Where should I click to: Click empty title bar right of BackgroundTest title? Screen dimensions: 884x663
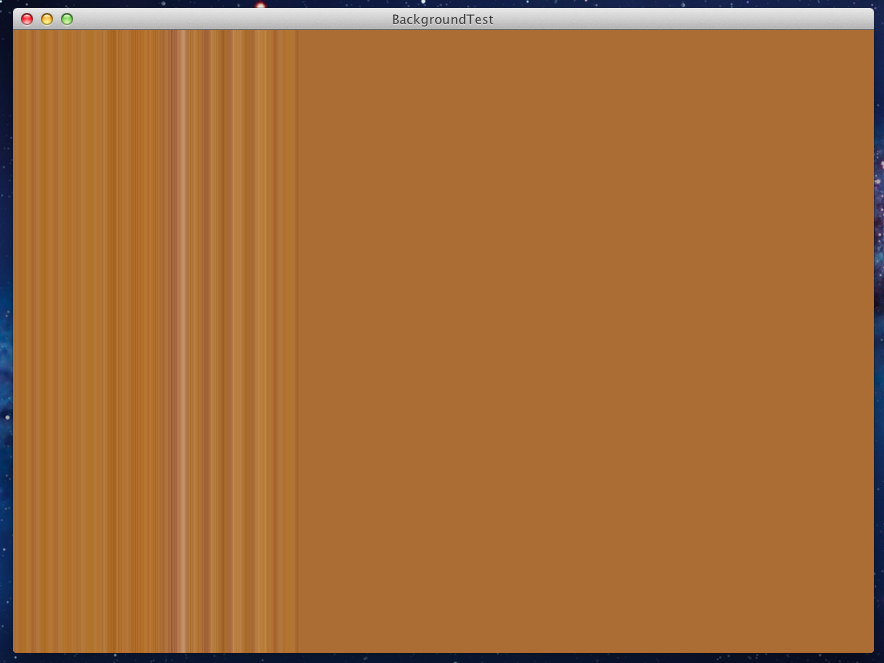(680, 19)
